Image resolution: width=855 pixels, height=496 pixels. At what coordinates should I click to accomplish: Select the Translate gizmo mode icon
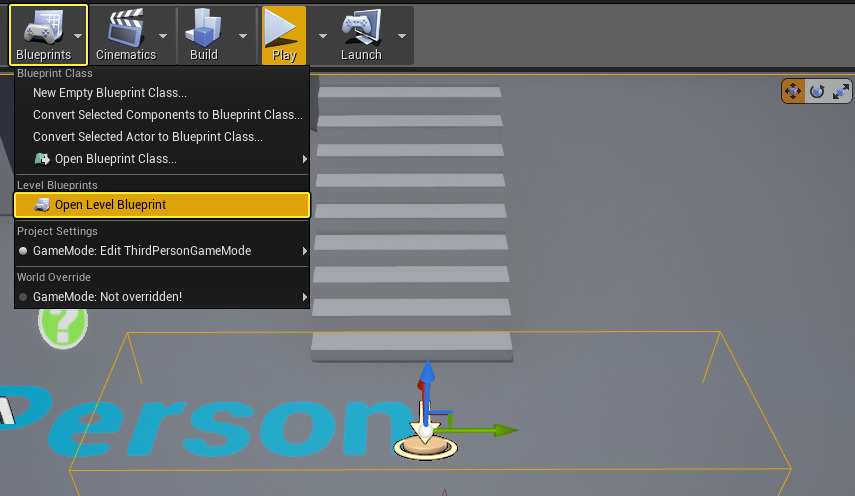(793, 91)
